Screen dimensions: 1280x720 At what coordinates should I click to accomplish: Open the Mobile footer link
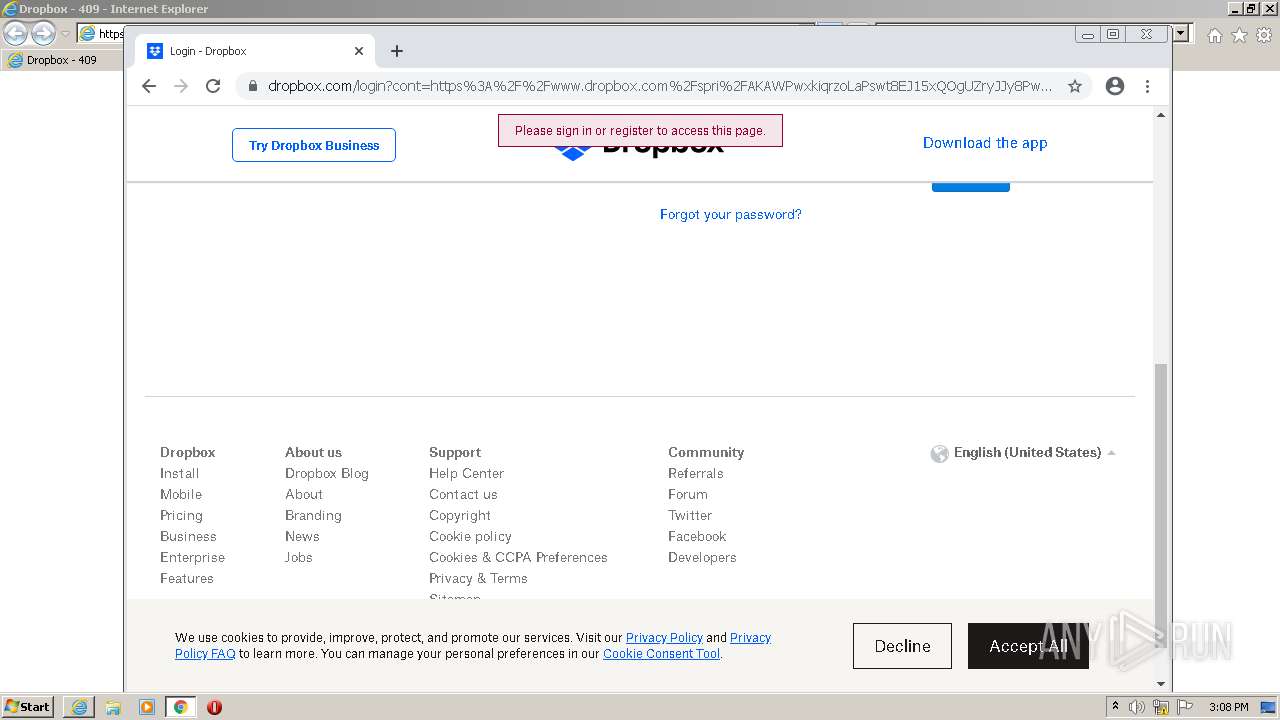181,495
